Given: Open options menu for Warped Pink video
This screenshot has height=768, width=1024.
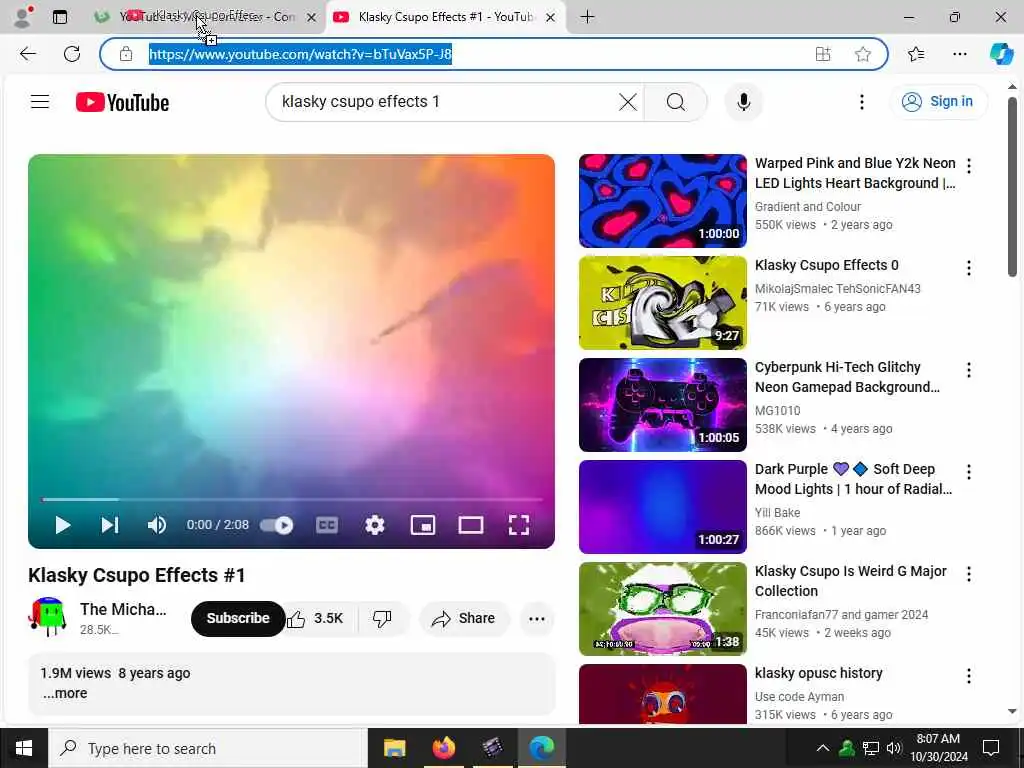Looking at the screenshot, I should point(969,166).
